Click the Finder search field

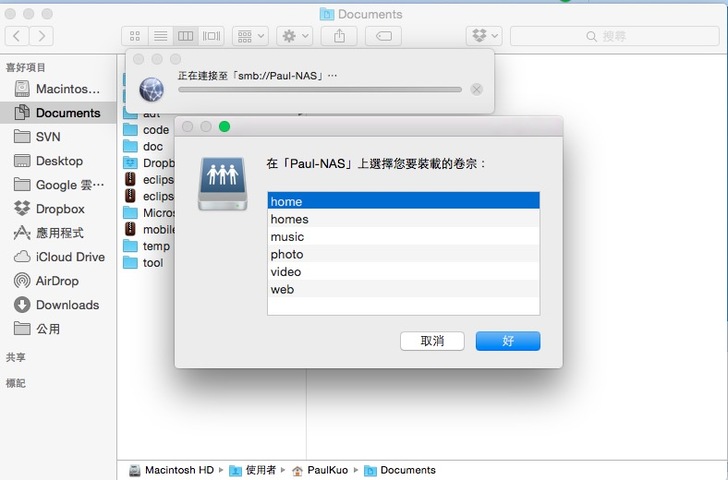[615, 36]
